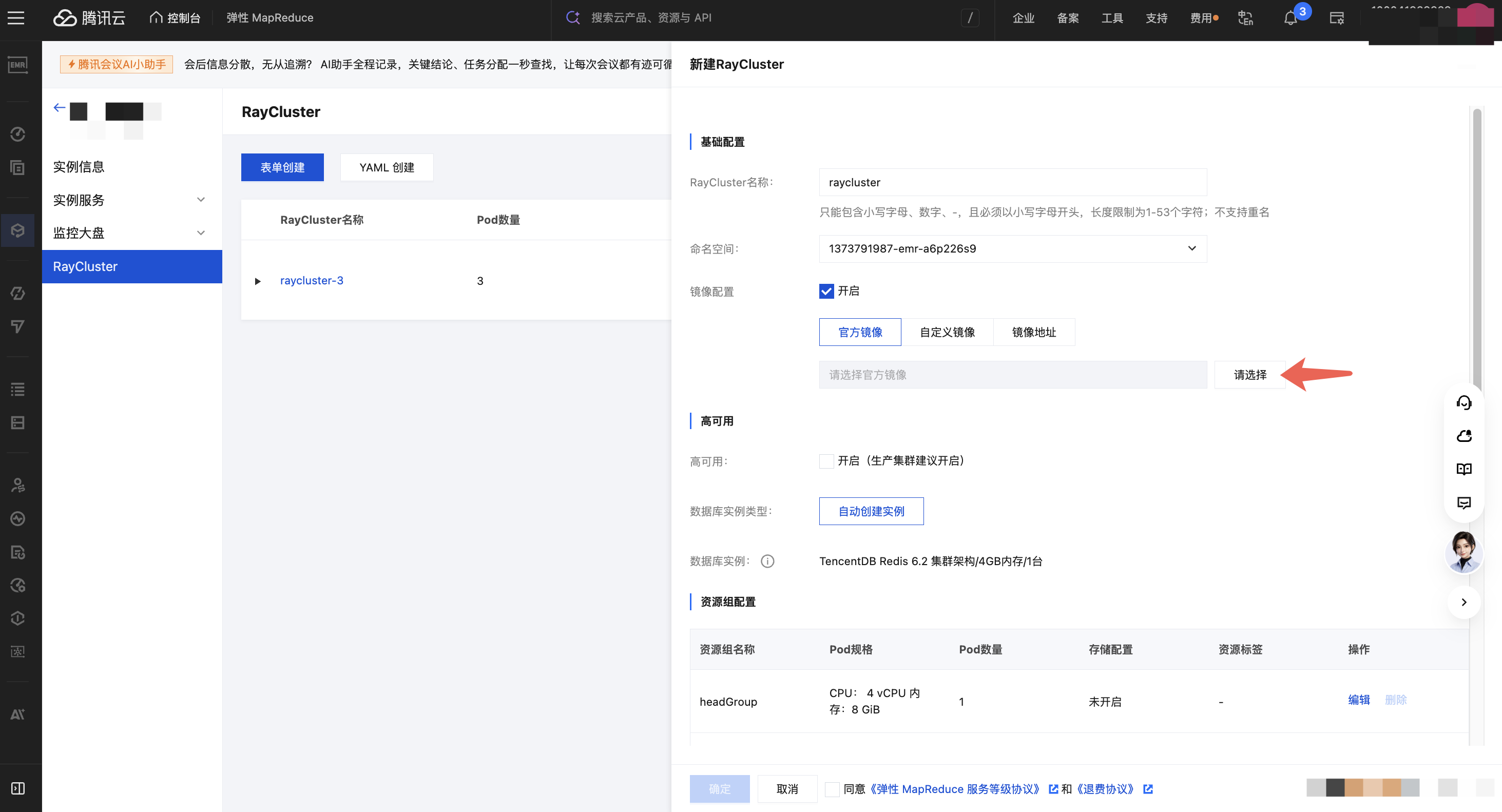Click the EMR icon in the left rail

tap(17, 64)
